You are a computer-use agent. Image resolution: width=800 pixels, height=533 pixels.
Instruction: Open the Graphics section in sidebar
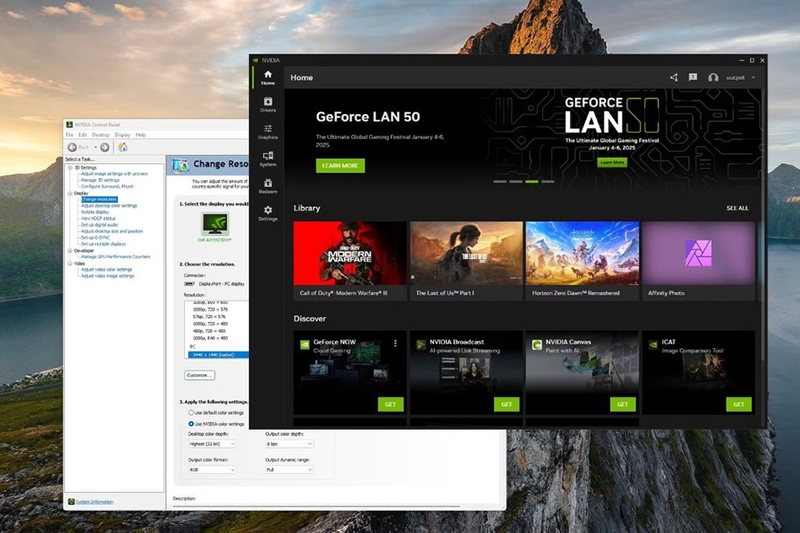pyautogui.click(x=267, y=132)
